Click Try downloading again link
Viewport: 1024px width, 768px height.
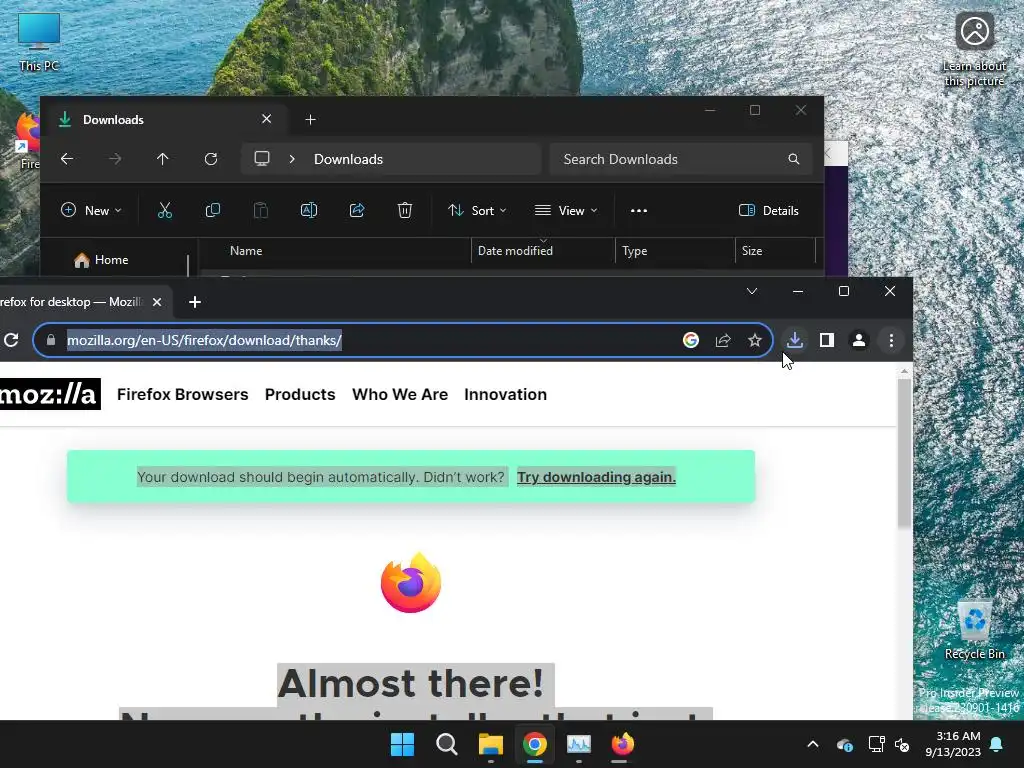[596, 477]
